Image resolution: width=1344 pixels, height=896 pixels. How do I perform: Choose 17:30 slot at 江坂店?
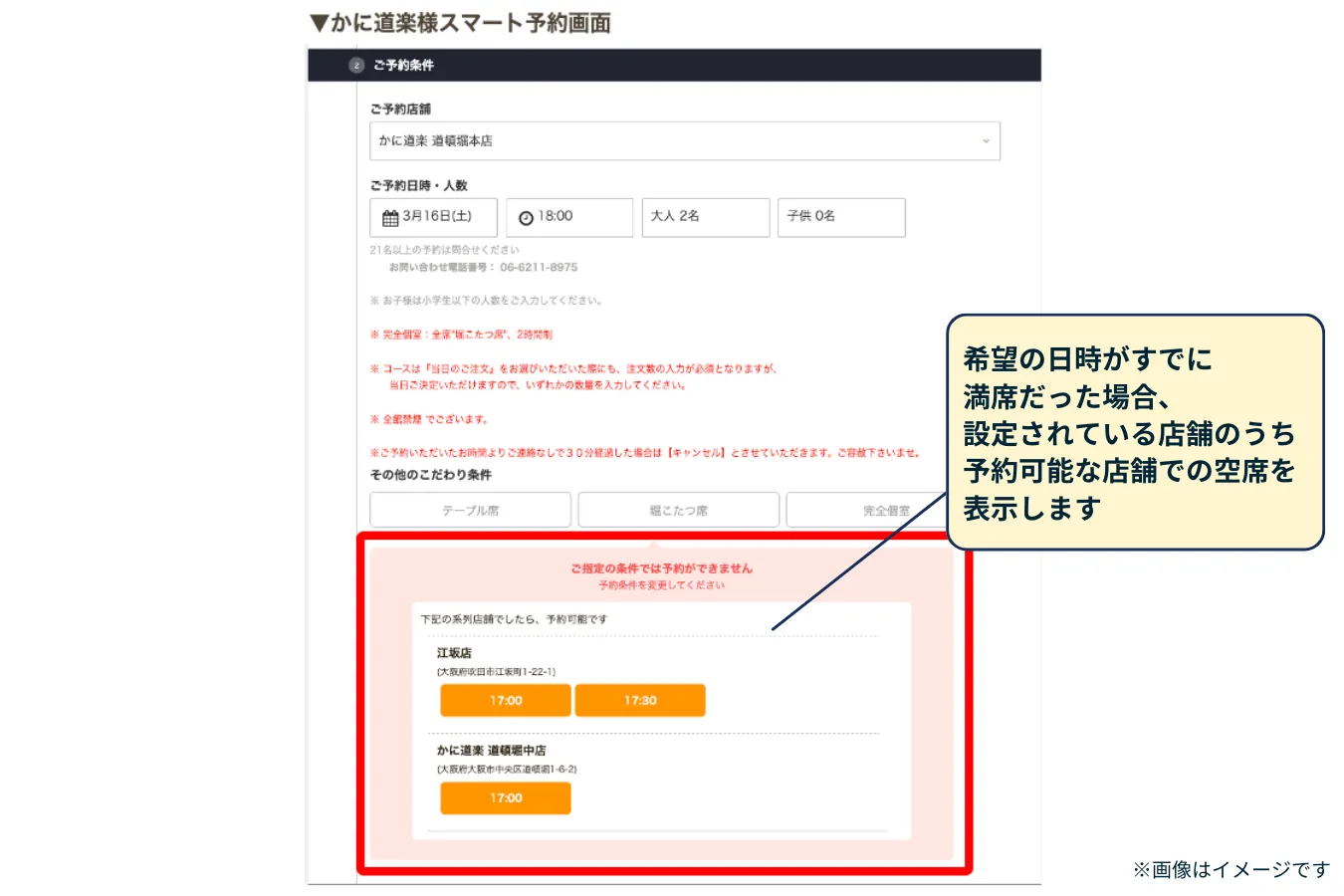click(640, 700)
